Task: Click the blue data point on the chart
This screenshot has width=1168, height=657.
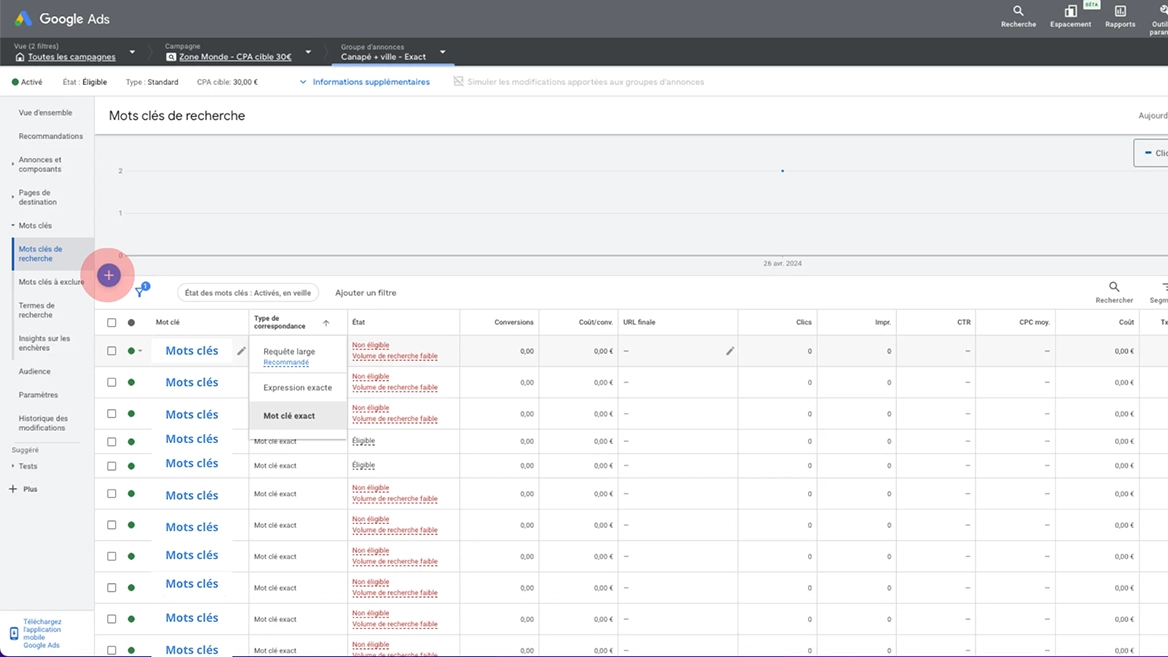Action: click(782, 171)
